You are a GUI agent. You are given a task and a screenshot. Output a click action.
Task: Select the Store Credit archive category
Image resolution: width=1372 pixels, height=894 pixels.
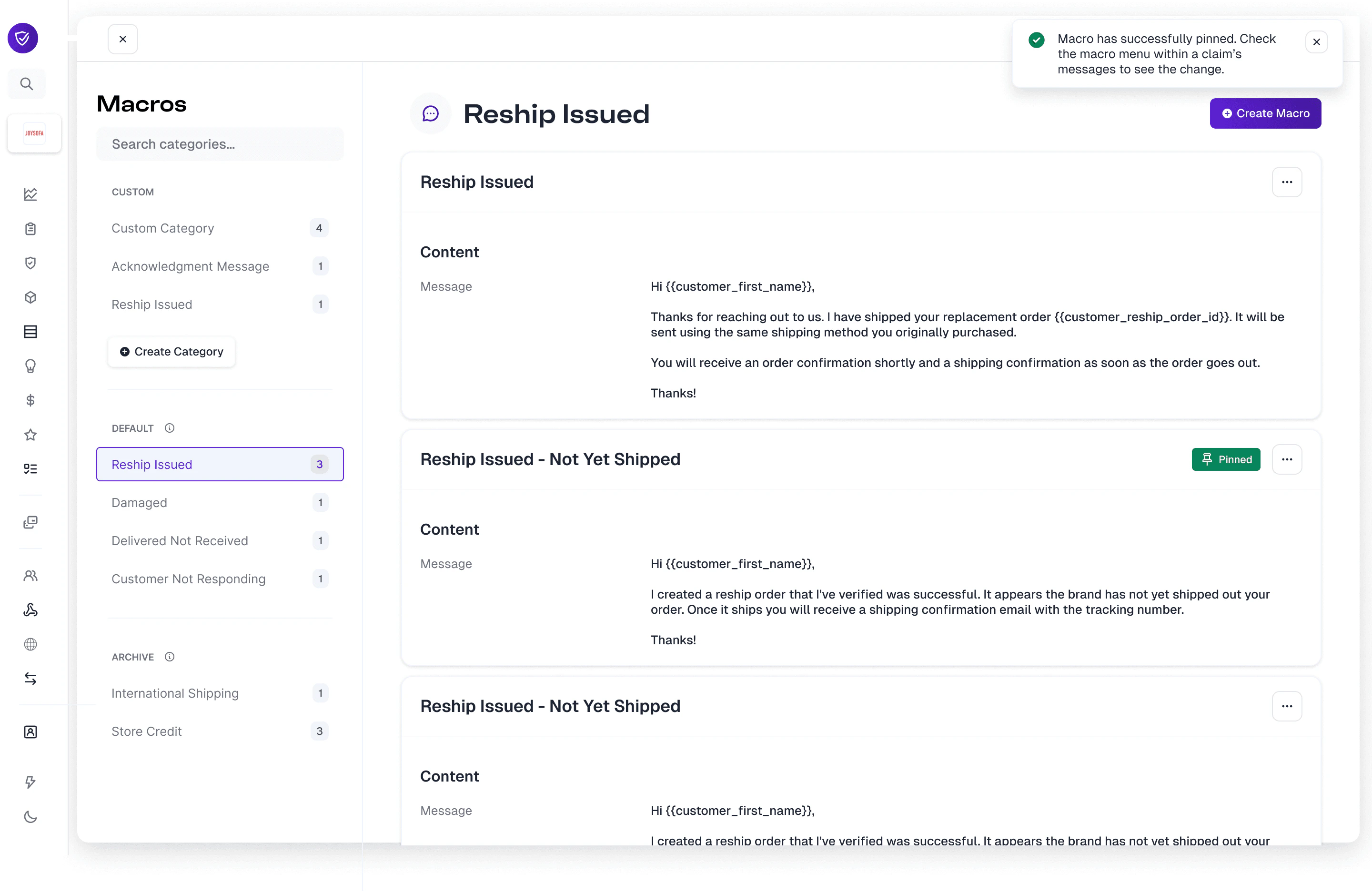click(220, 731)
